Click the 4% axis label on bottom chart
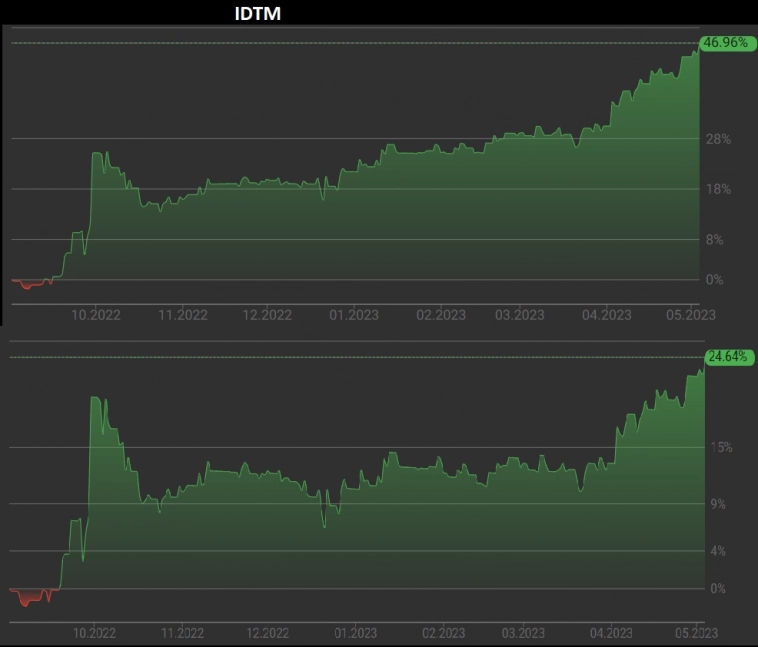 [x=718, y=551]
